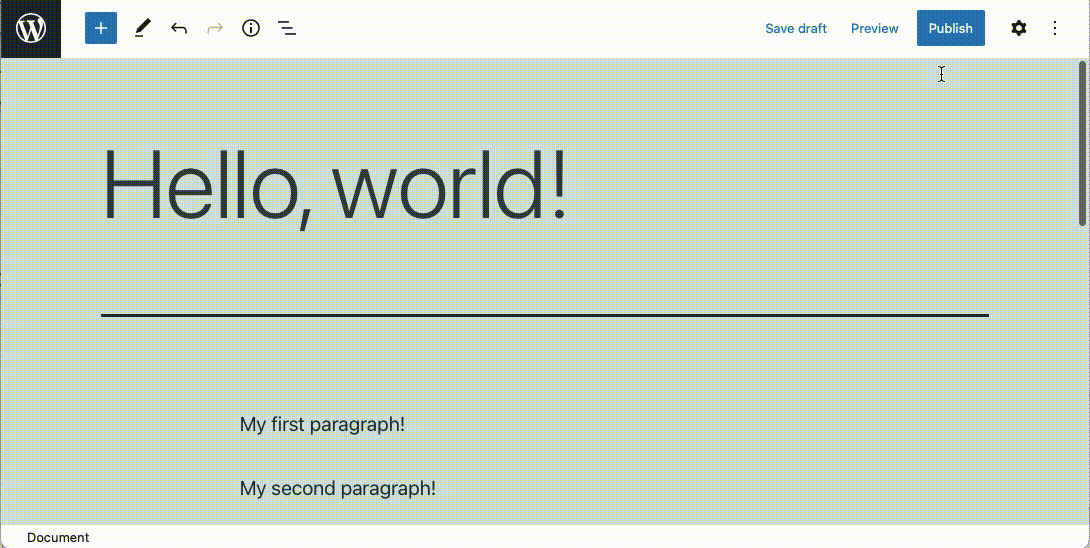Open the List View outline
The height and width of the screenshot is (548, 1090).
287,29
